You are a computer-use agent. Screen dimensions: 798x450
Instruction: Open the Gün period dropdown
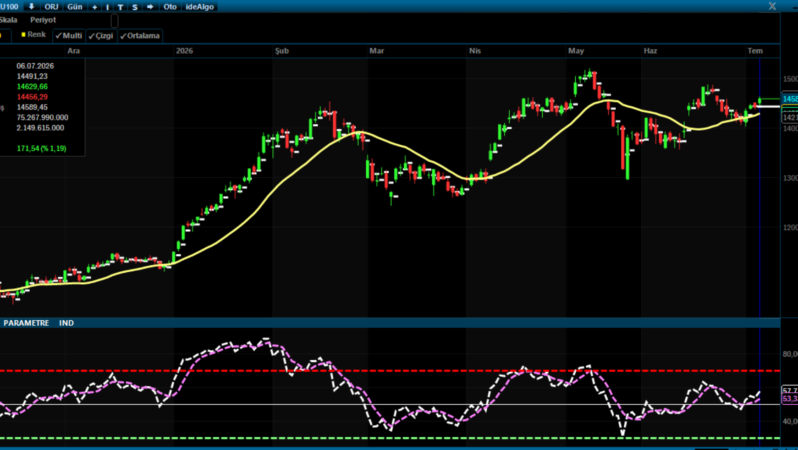(x=75, y=7)
